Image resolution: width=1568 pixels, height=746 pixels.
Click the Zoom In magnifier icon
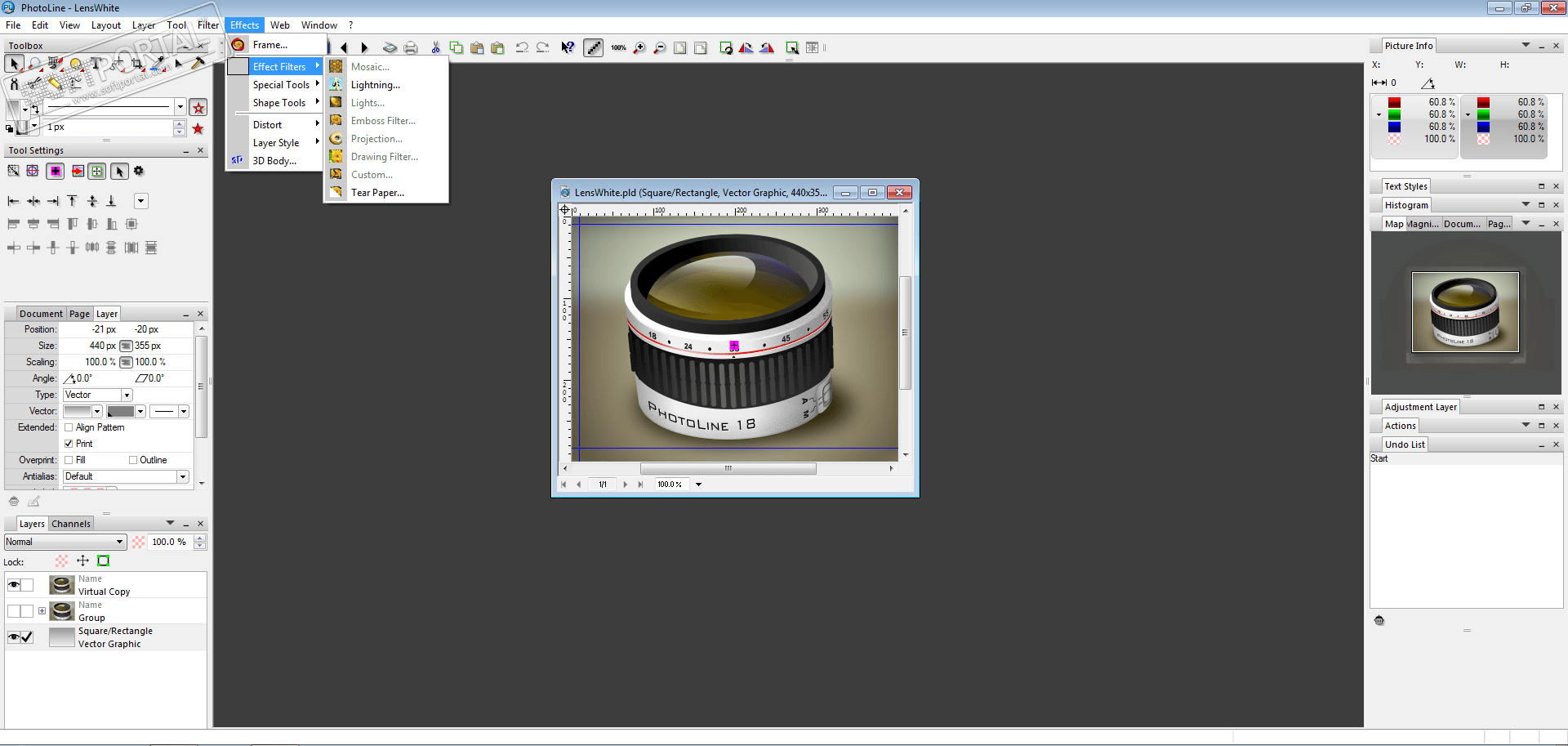tap(639, 48)
